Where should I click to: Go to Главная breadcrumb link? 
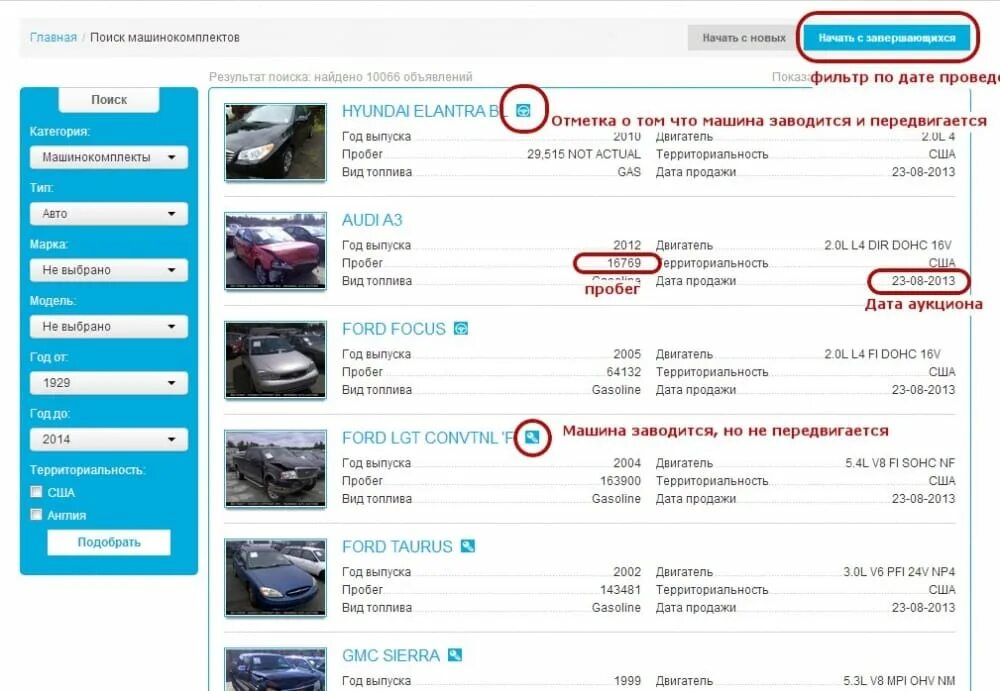pyautogui.click(x=53, y=38)
